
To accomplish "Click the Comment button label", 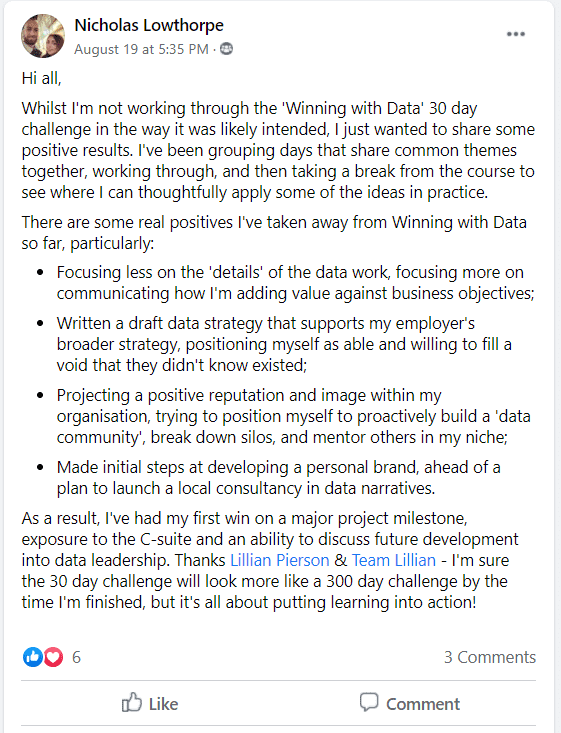I will point(423,704).
